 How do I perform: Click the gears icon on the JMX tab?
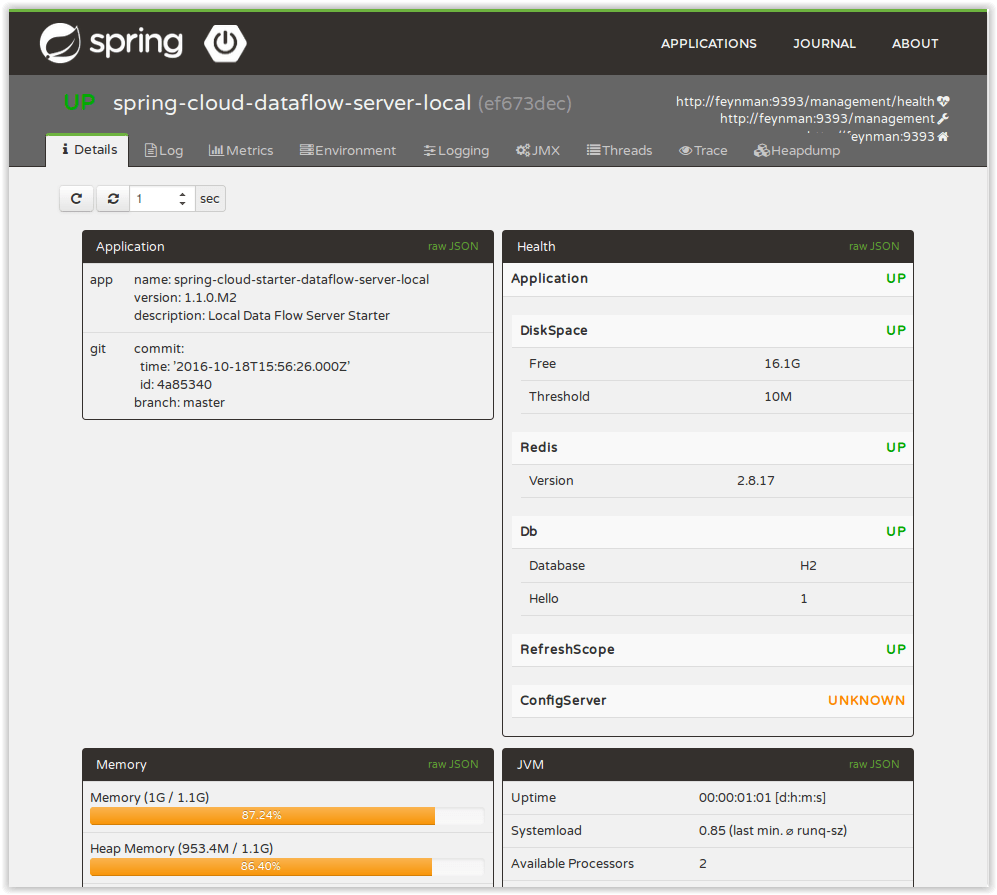click(x=522, y=150)
